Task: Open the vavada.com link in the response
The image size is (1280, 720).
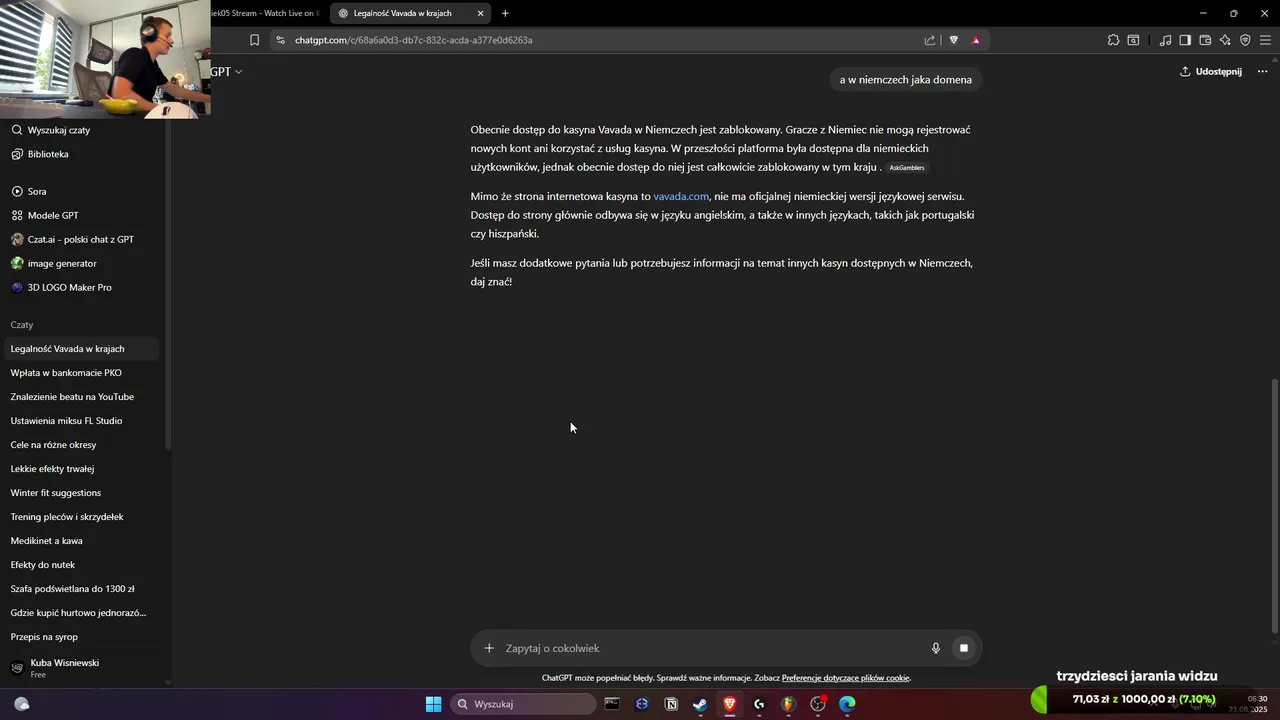Action: (x=681, y=197)
